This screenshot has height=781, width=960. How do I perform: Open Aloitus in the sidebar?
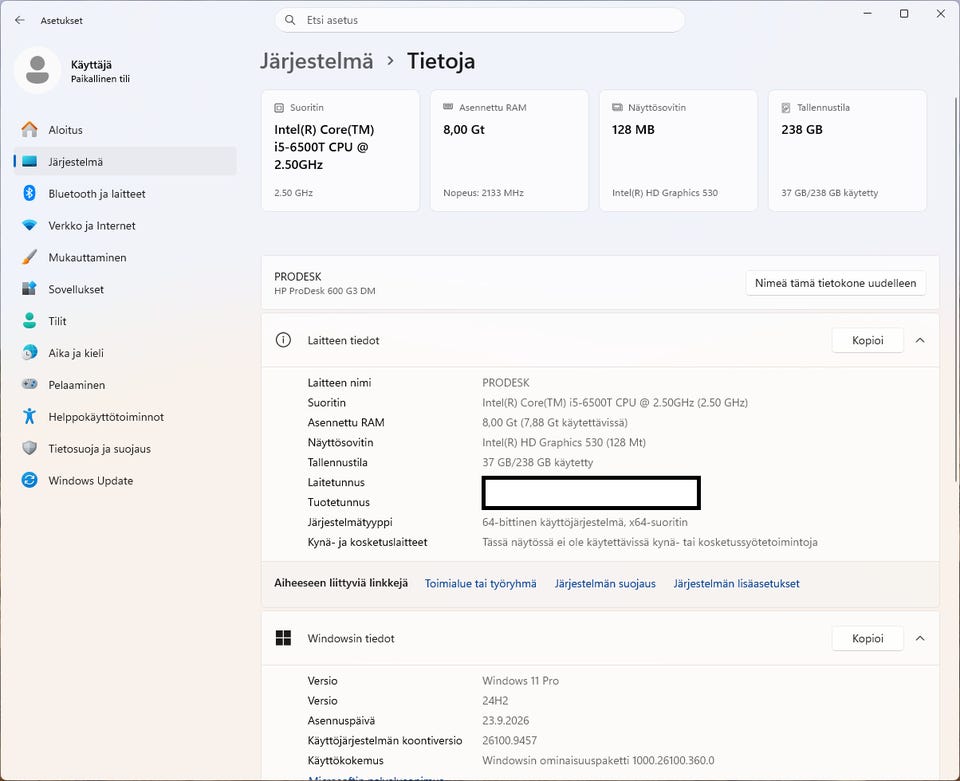click(125, 130)
